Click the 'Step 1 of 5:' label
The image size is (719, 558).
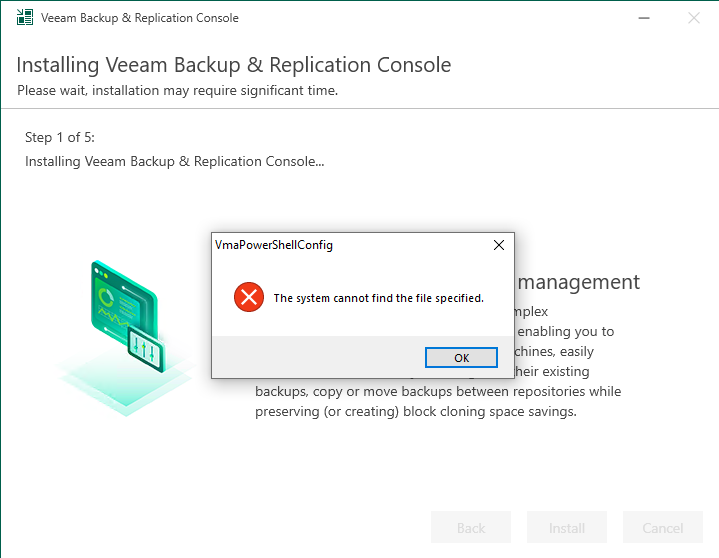[60, 137]
